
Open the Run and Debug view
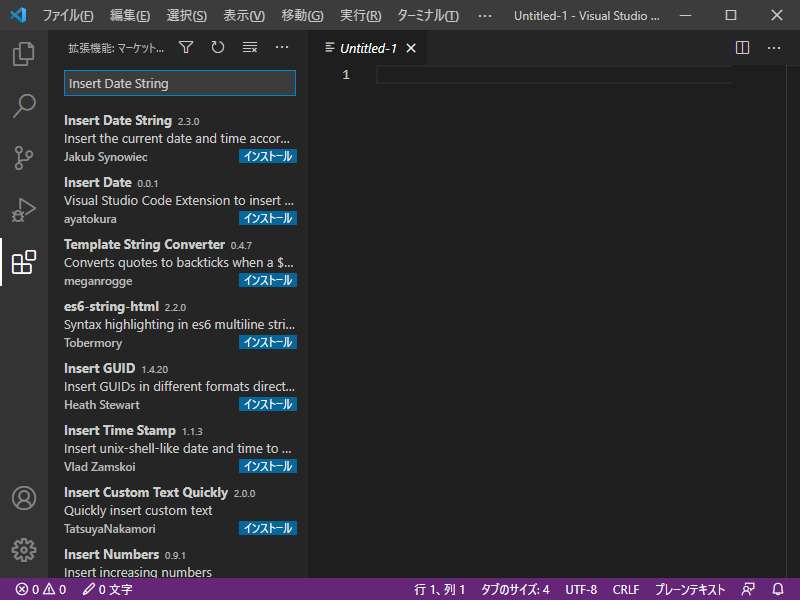(23, 210)
